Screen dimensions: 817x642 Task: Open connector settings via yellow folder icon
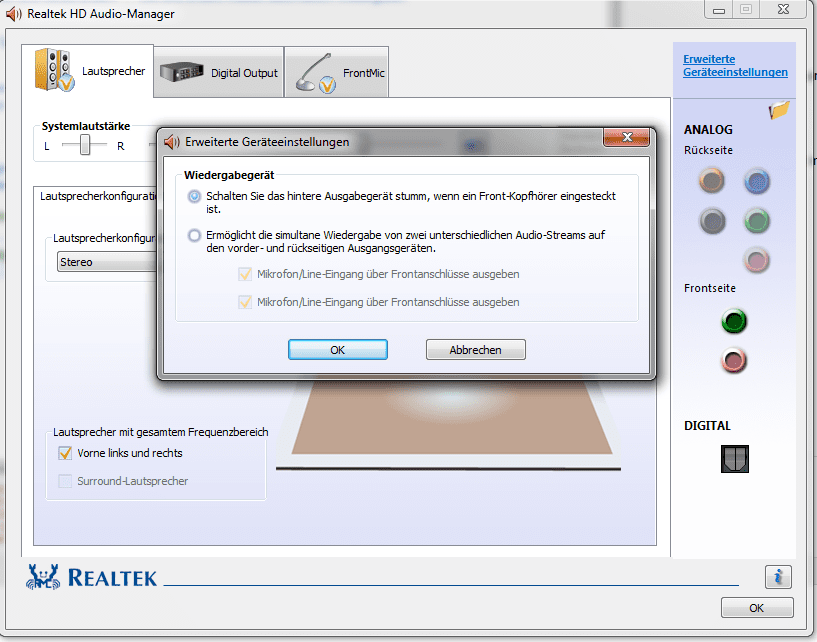coord(779,109)
